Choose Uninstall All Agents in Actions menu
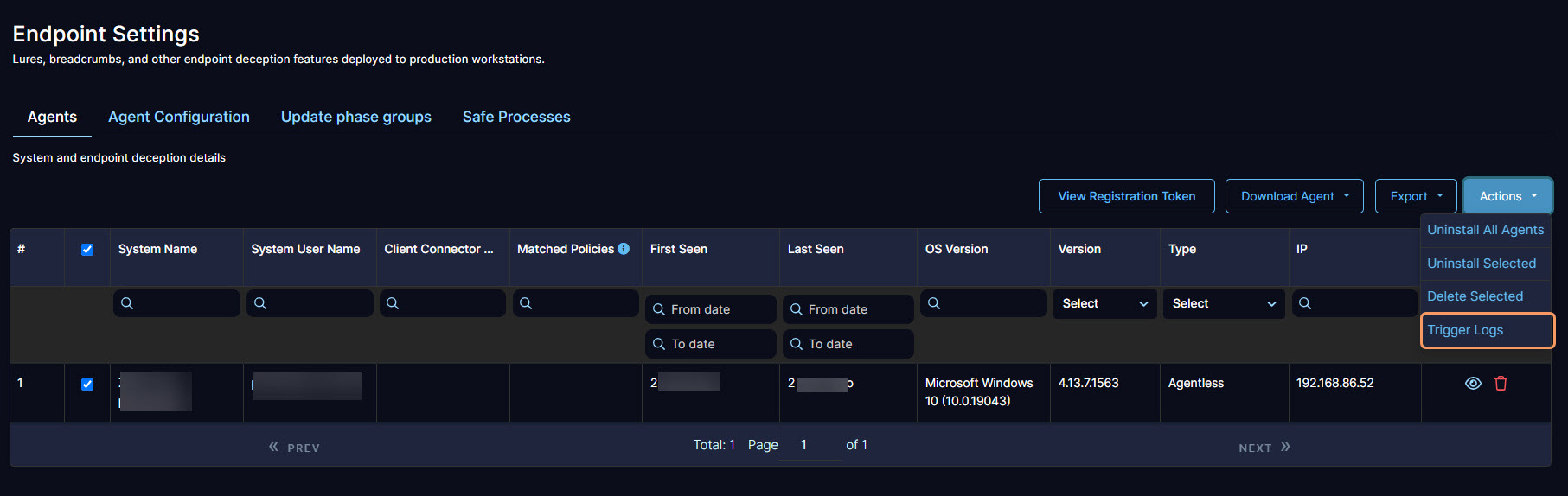The image size is (1568, 496). 1485,230
